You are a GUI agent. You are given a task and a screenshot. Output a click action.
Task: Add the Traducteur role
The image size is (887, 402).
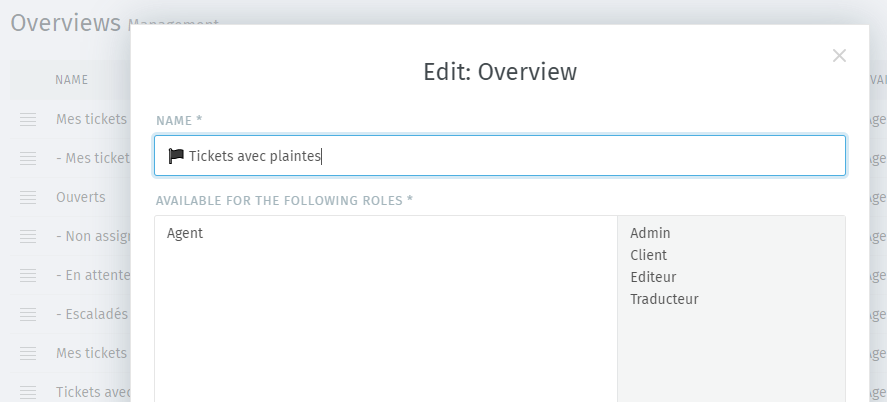coord(664,299)
